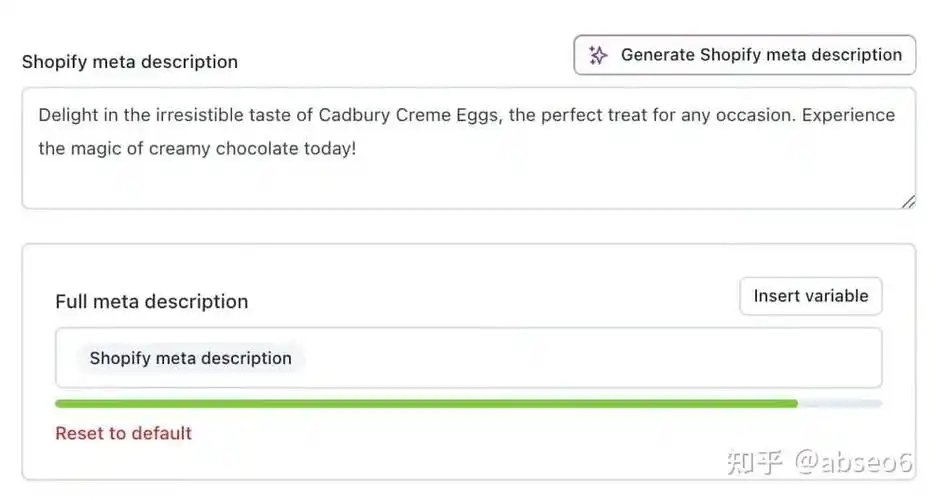Click the "@abseo6" watermark text
This screenshot has width=936, height=500.
(x=853, y=462)
